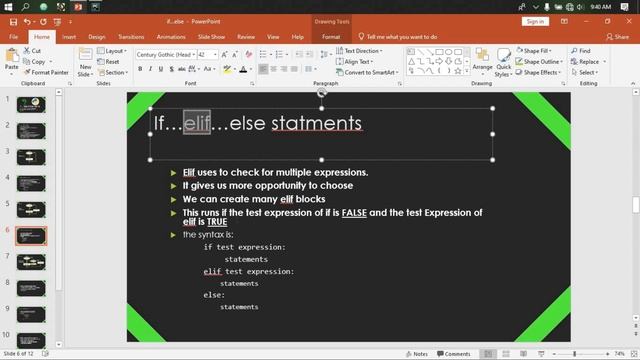Switch to the Design tab
The height and width of the screenshot is (360, 640).
tap(97, 37)
